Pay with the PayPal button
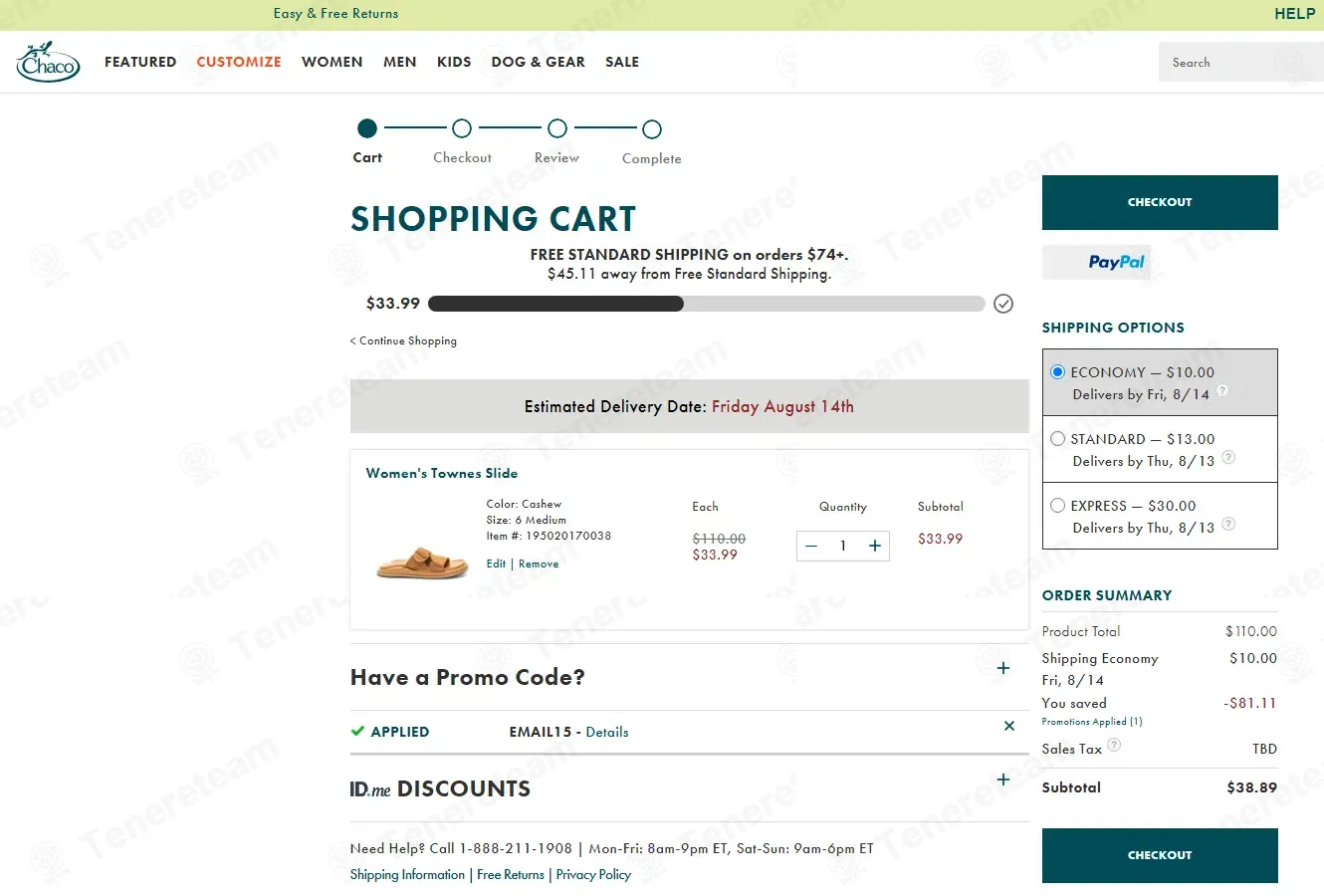This screenshot has height=896, width=1324. click(x=1097, y=262)
